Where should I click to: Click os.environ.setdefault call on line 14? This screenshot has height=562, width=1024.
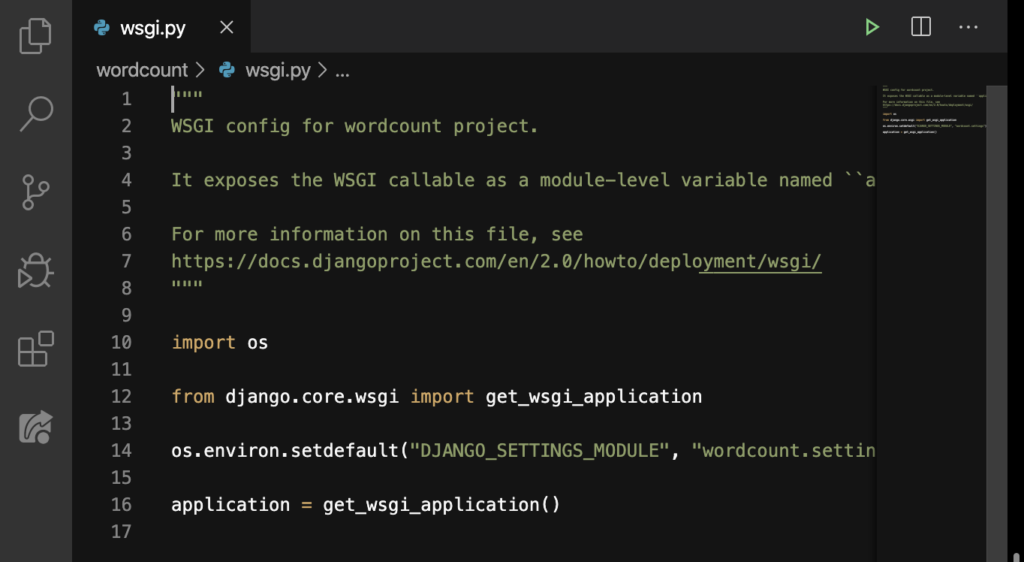(285, 451)
